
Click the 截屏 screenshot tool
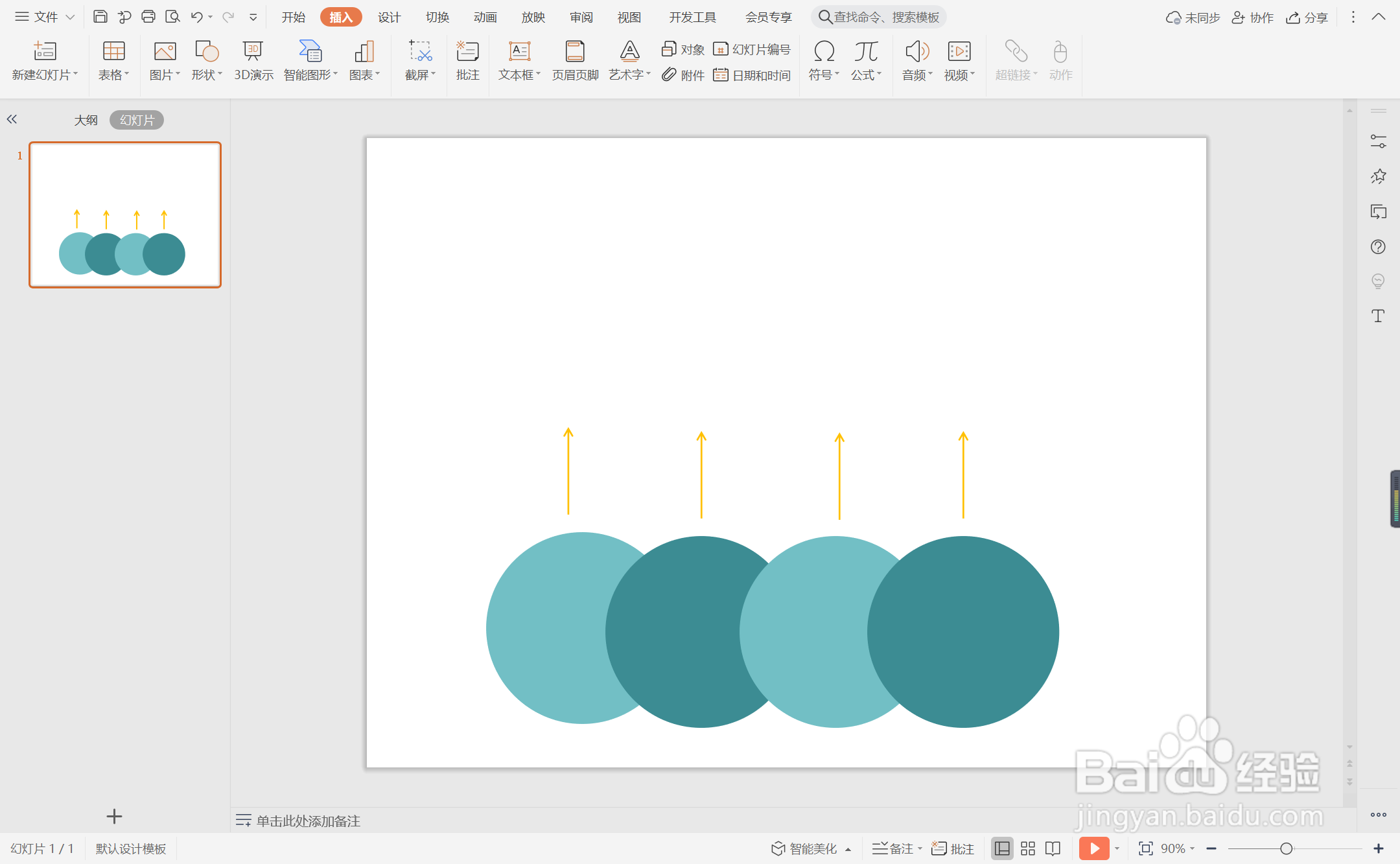point(420,61)
